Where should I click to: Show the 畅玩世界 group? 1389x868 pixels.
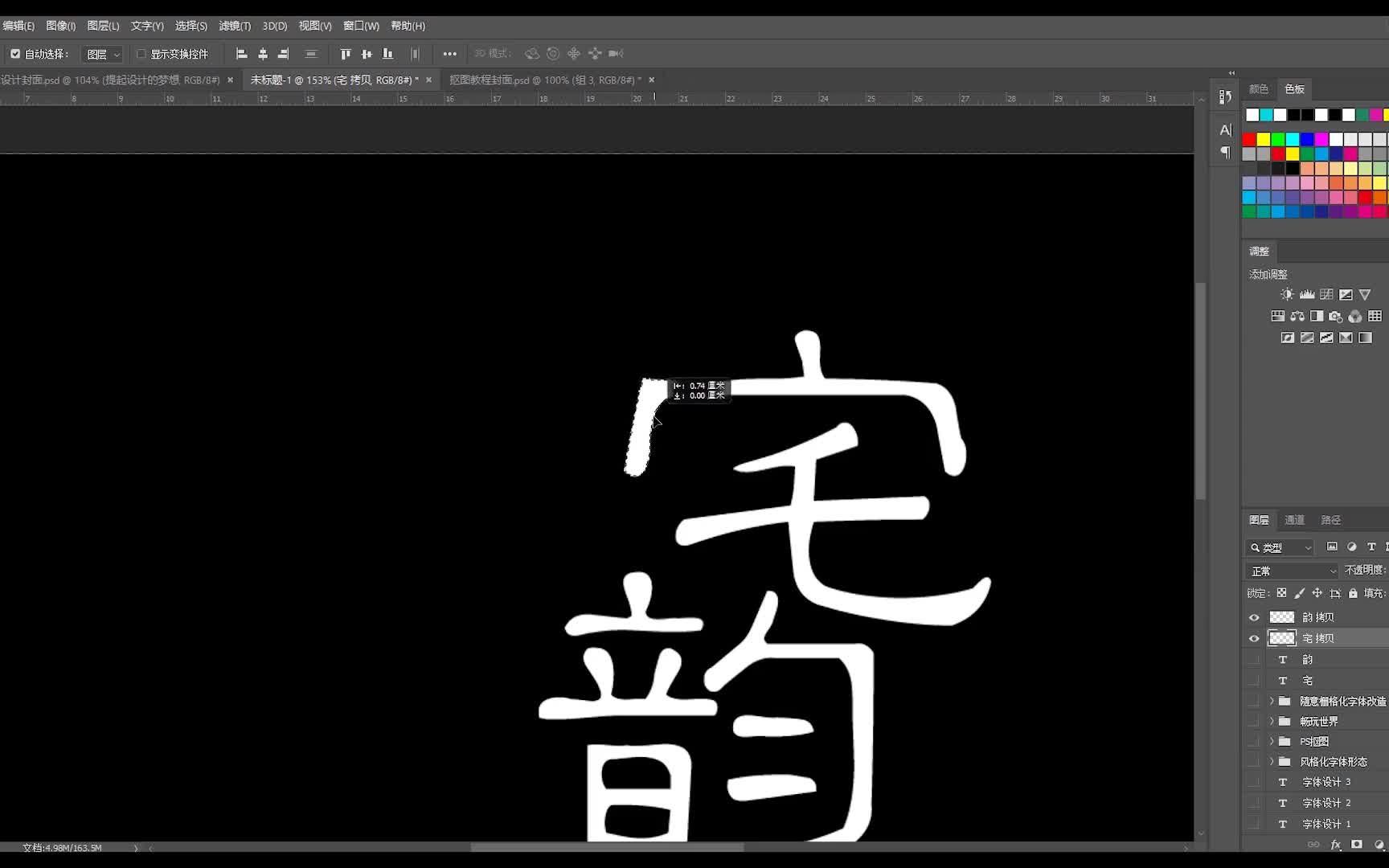(1254, 722)
